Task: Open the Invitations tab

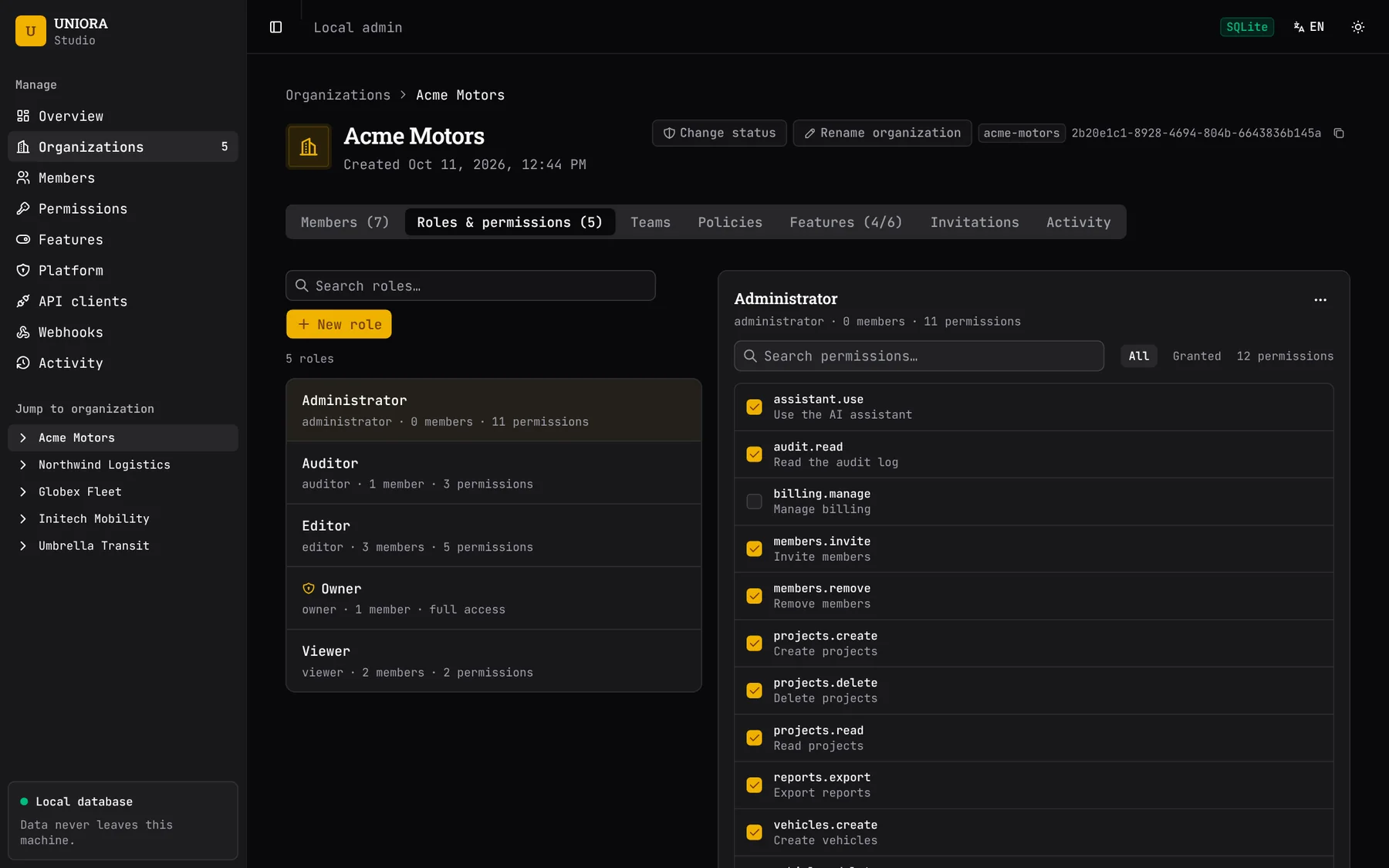Action: click(x=975, y=222)
